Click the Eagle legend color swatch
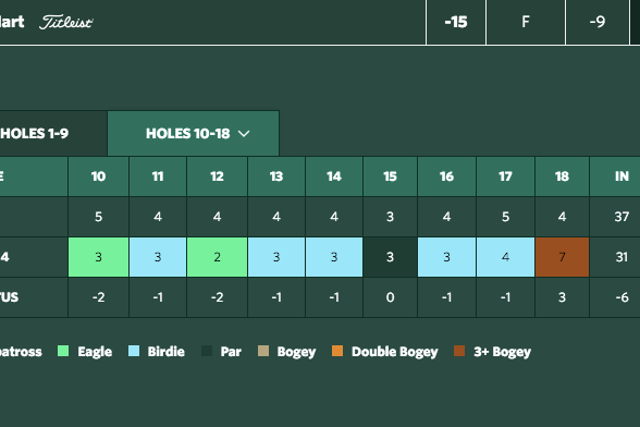Screen dimensions: 640x427 click(x=63, y=351)
